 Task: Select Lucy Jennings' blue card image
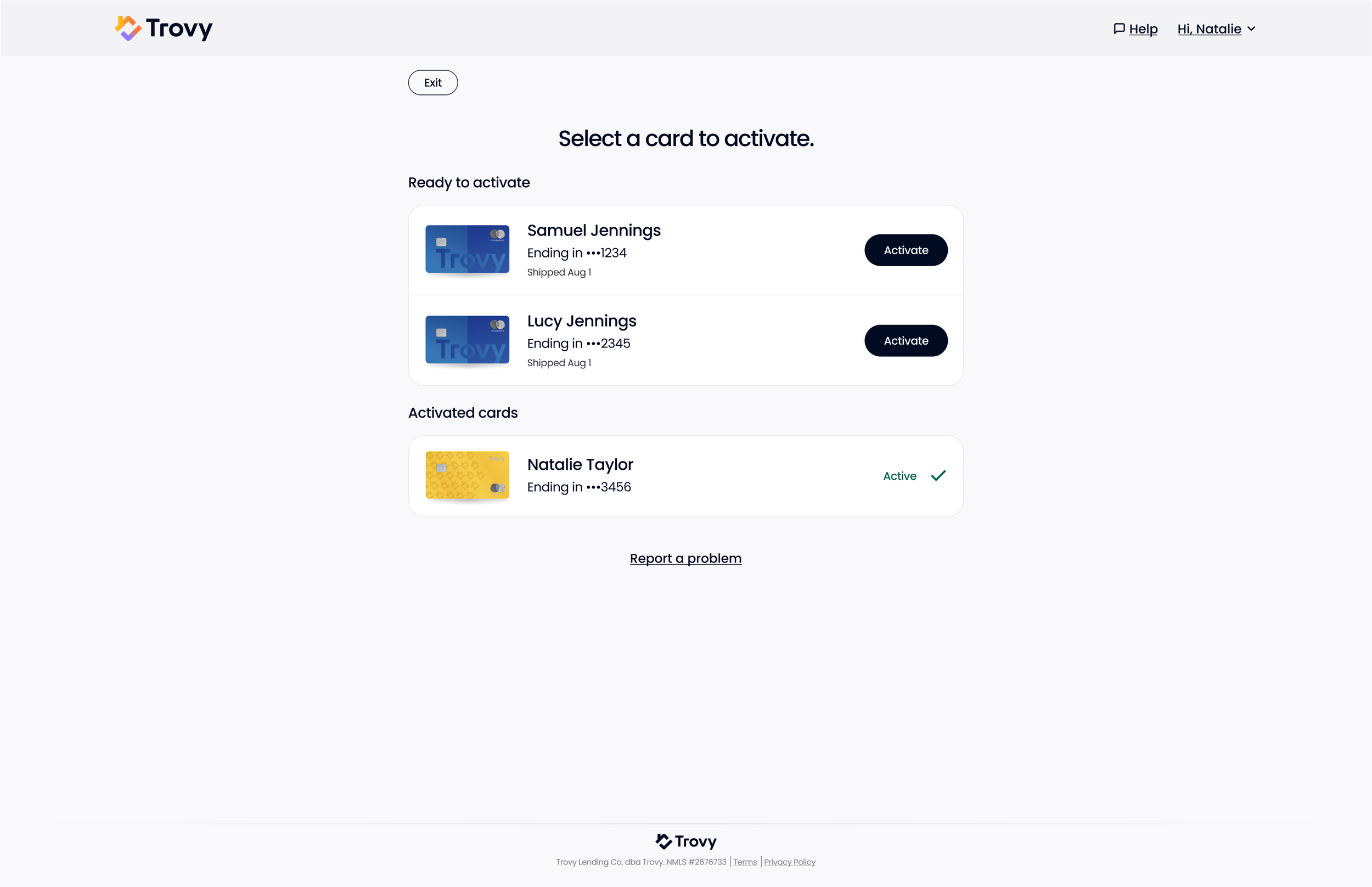click(x=467, y=339)
